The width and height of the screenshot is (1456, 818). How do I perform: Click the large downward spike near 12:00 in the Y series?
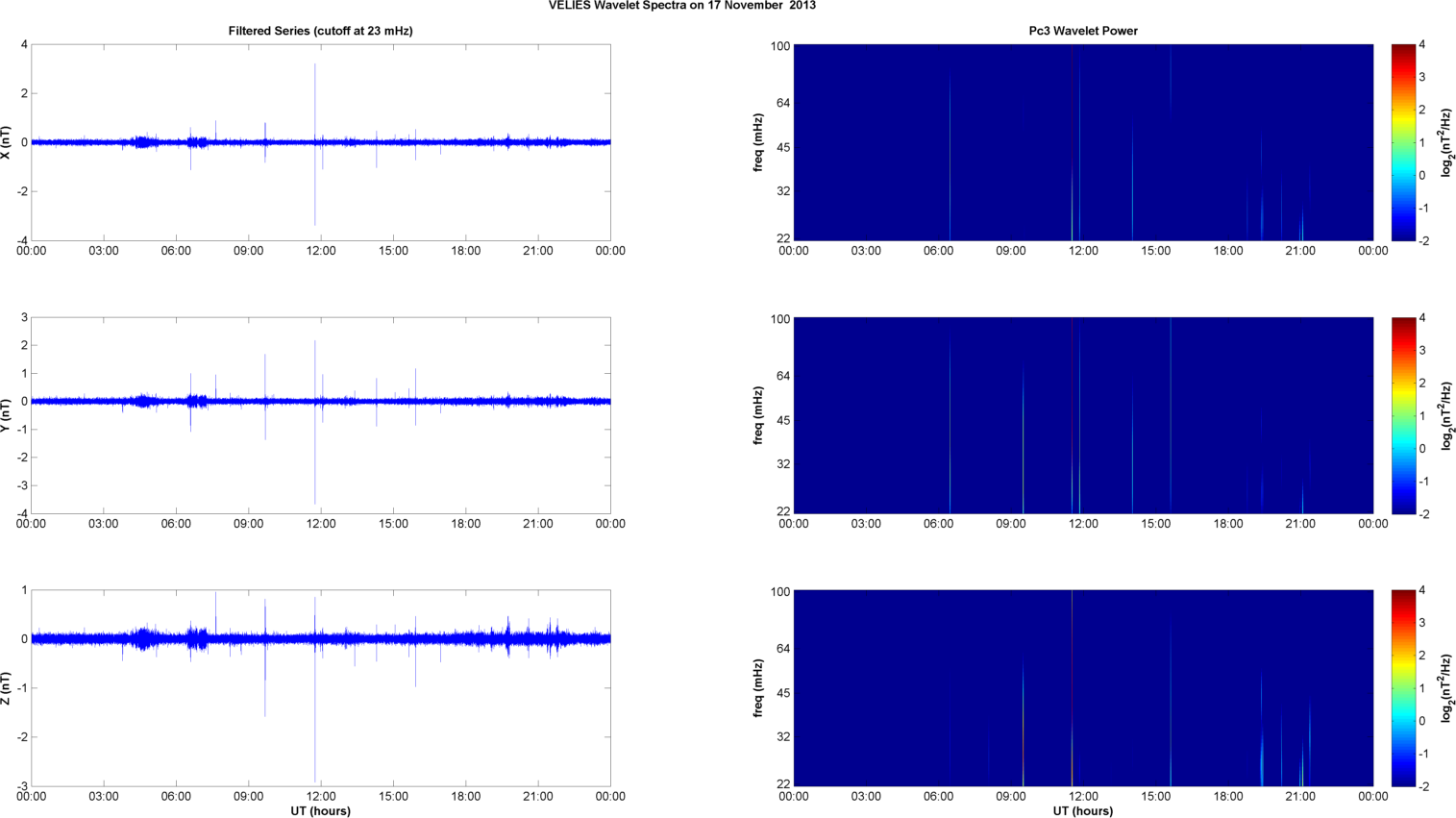click(315, 452)
